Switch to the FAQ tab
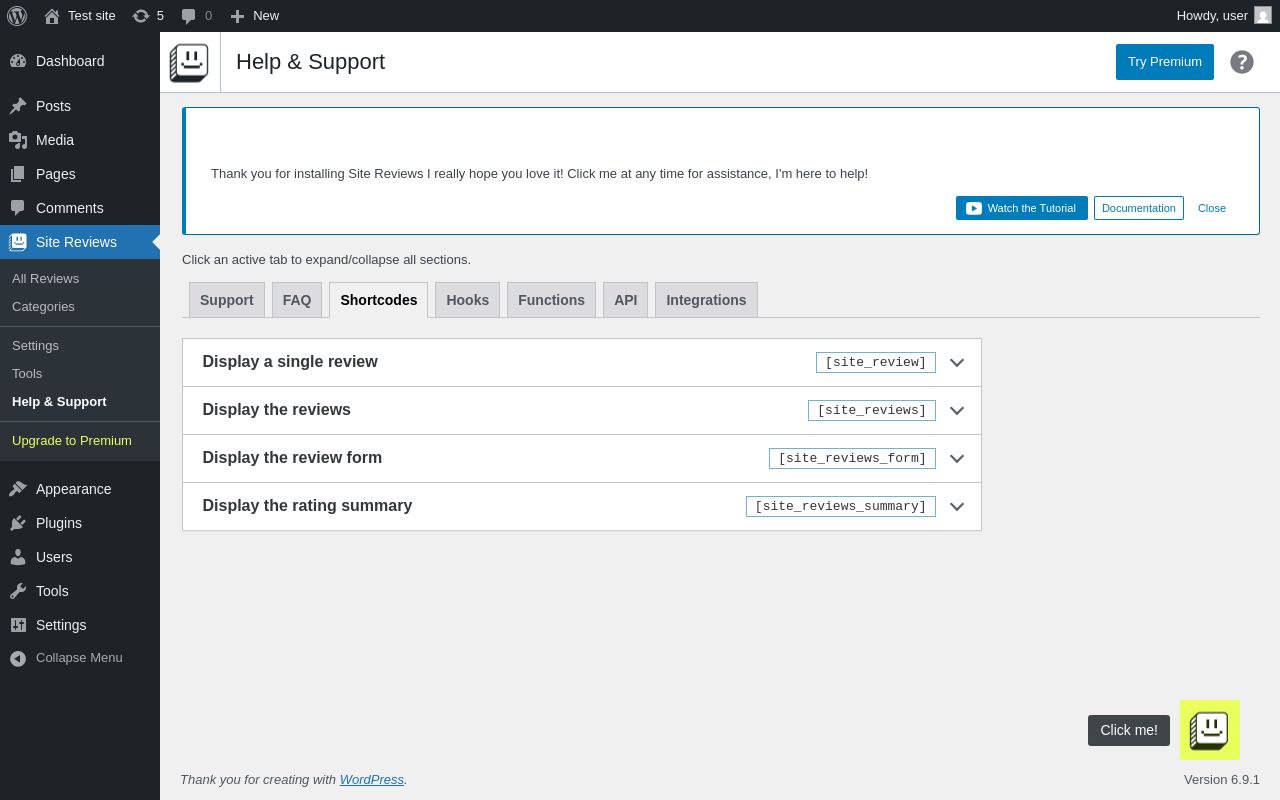 pyautogui.click(x=297, y=300)
